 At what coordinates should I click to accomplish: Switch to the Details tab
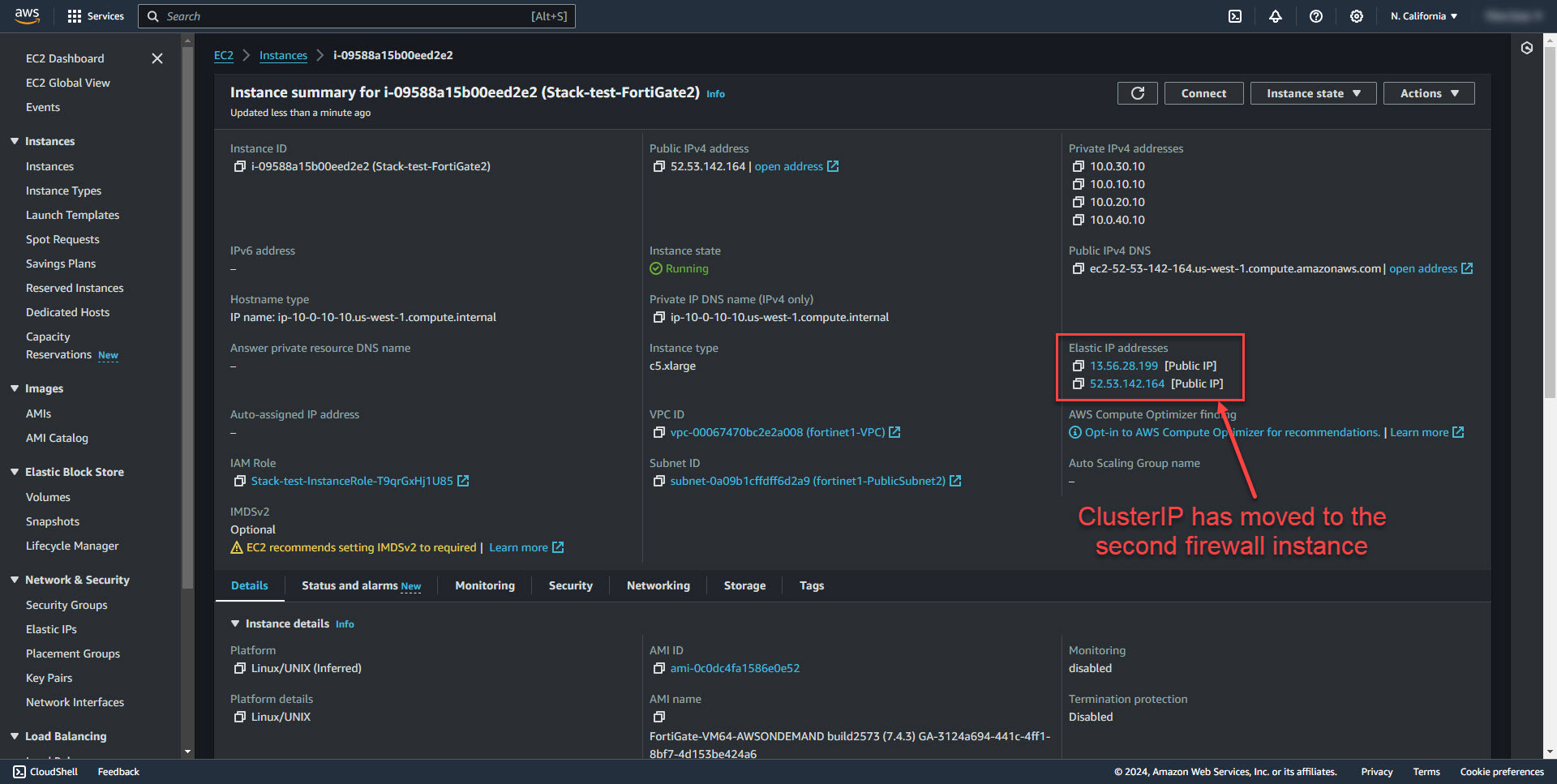[250, 585]
